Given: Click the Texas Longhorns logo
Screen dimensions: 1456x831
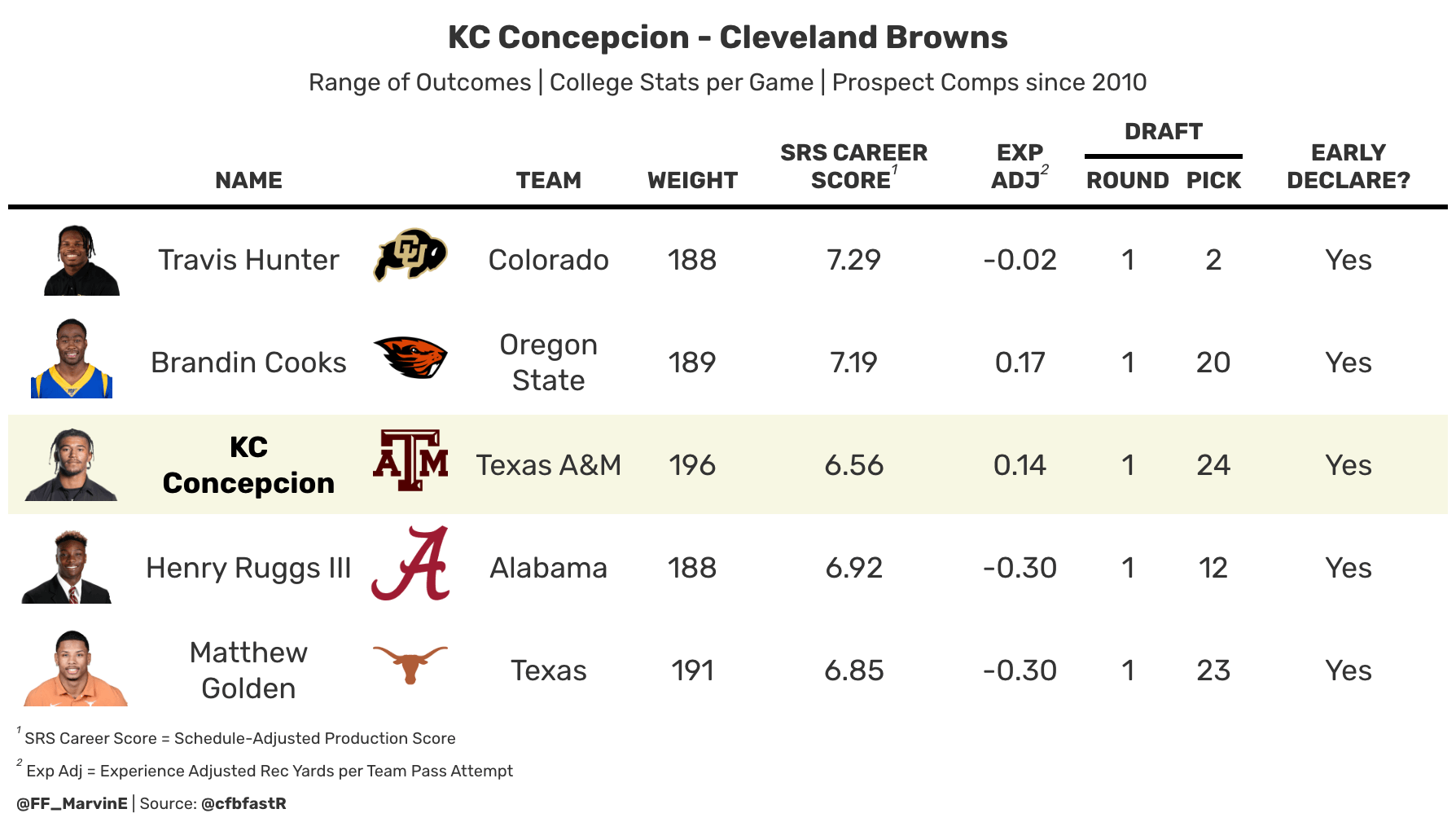Looking at the screenshot, I should tap(410, 665).
